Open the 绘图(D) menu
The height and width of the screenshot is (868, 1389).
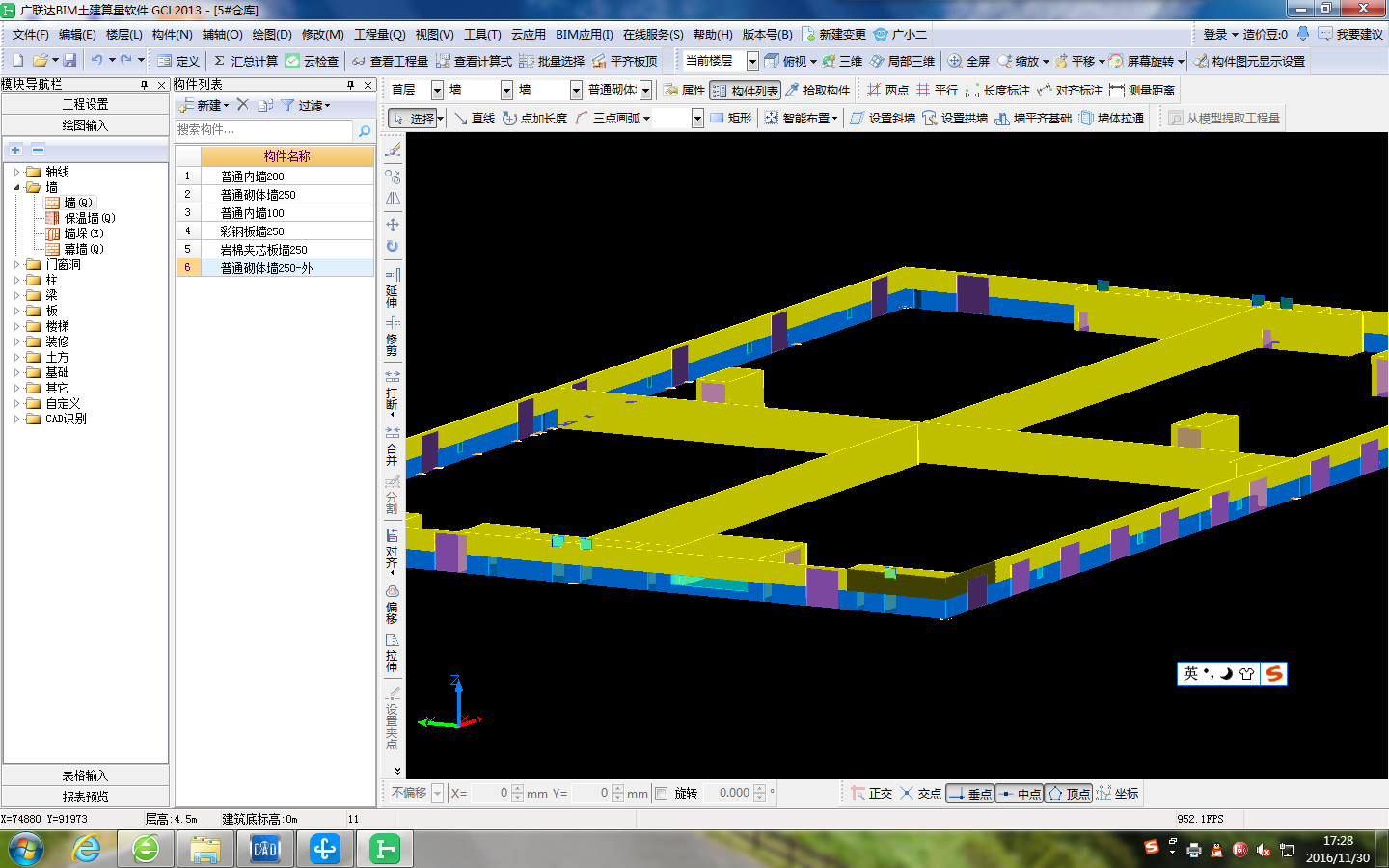(271, 34)
